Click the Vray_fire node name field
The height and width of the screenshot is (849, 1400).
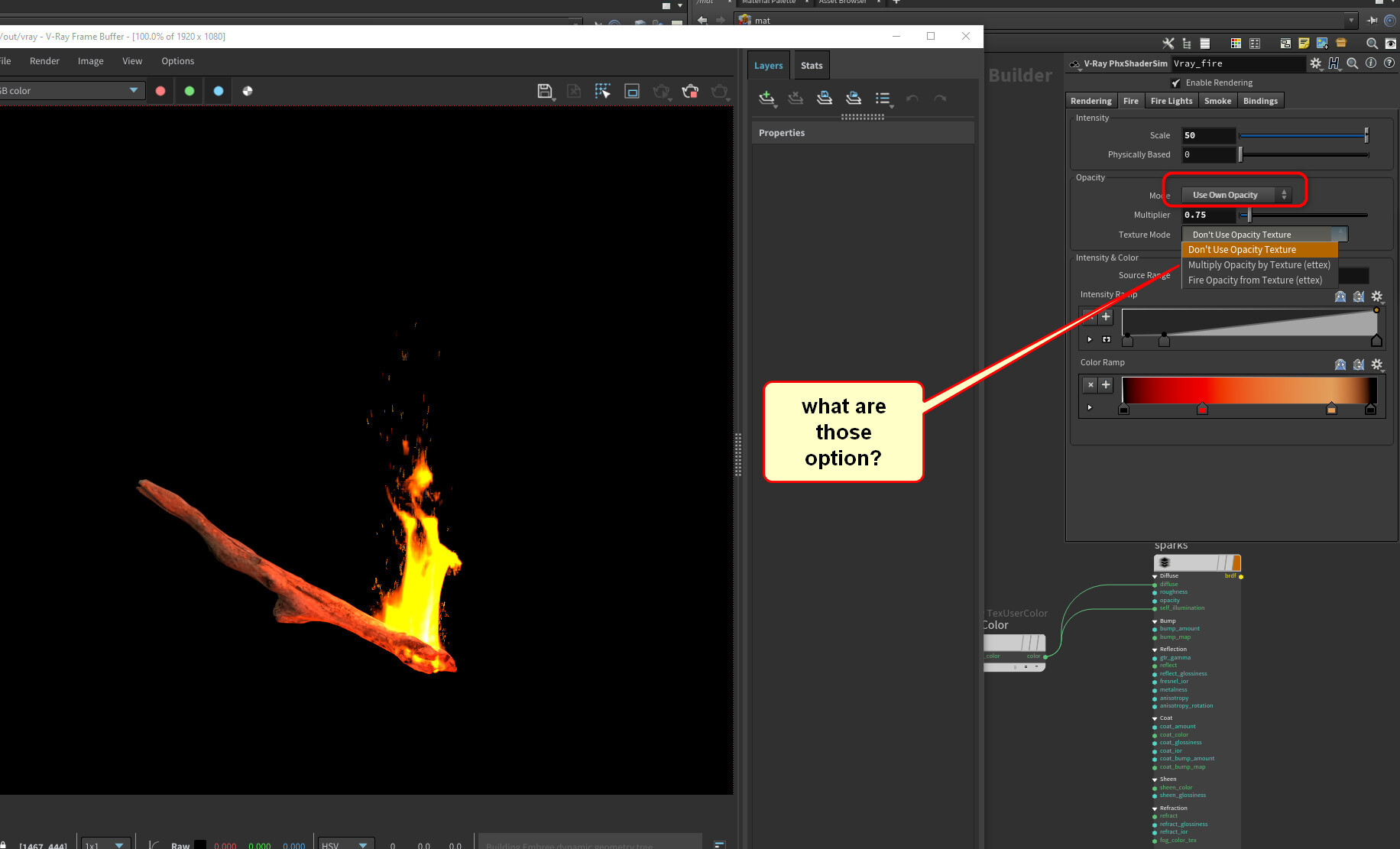(1239, 64)
